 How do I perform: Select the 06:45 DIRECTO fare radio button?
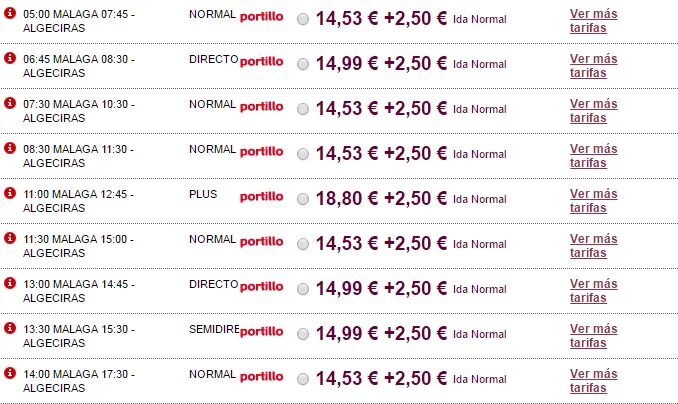(303, 64)
